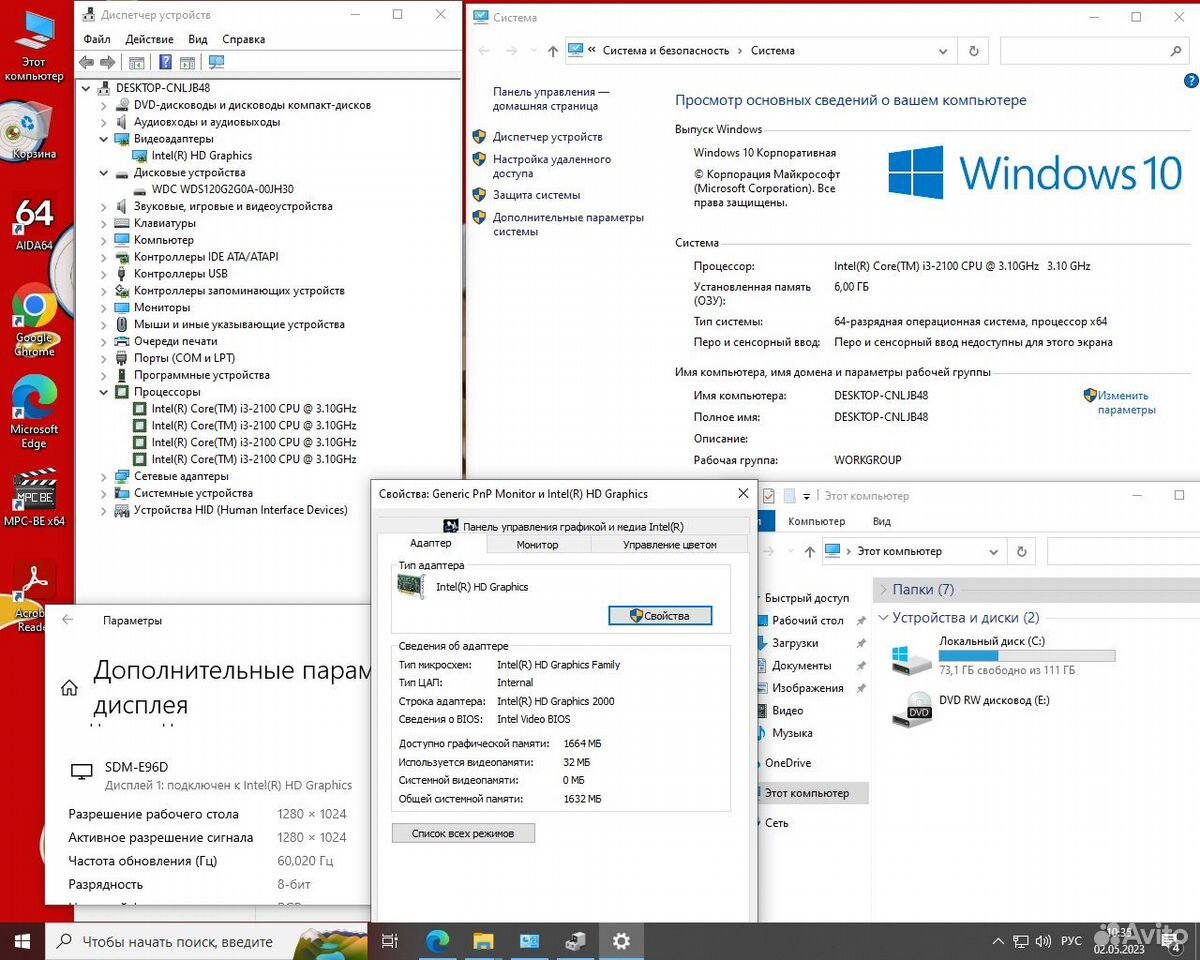Screen dimensions: 1200x960
Task: Collapse DESKTOP-CNLJB48 root node
Action: [x=87, y=88]
